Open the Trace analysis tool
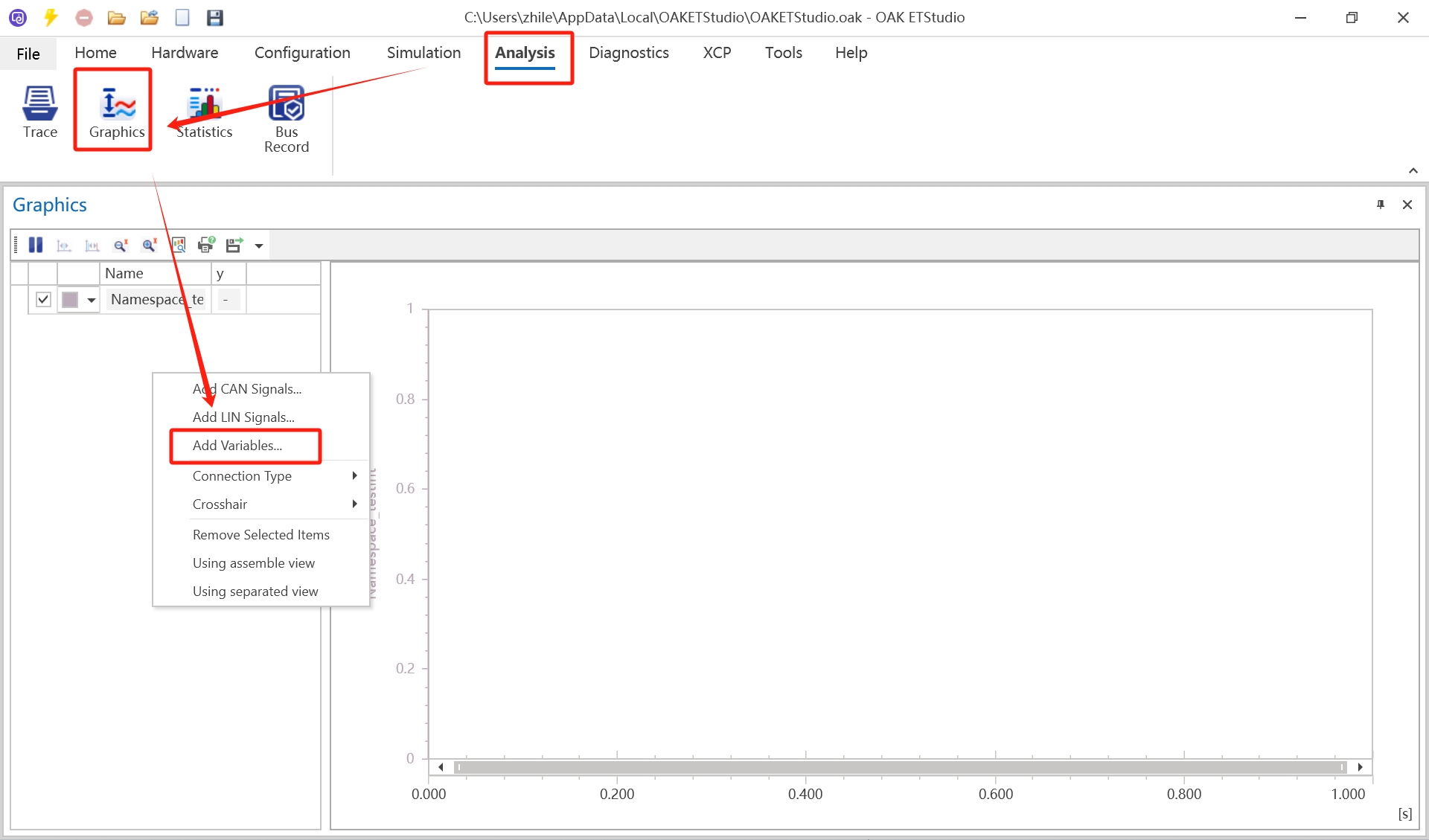1429x840 pixels. coord(39,112)
